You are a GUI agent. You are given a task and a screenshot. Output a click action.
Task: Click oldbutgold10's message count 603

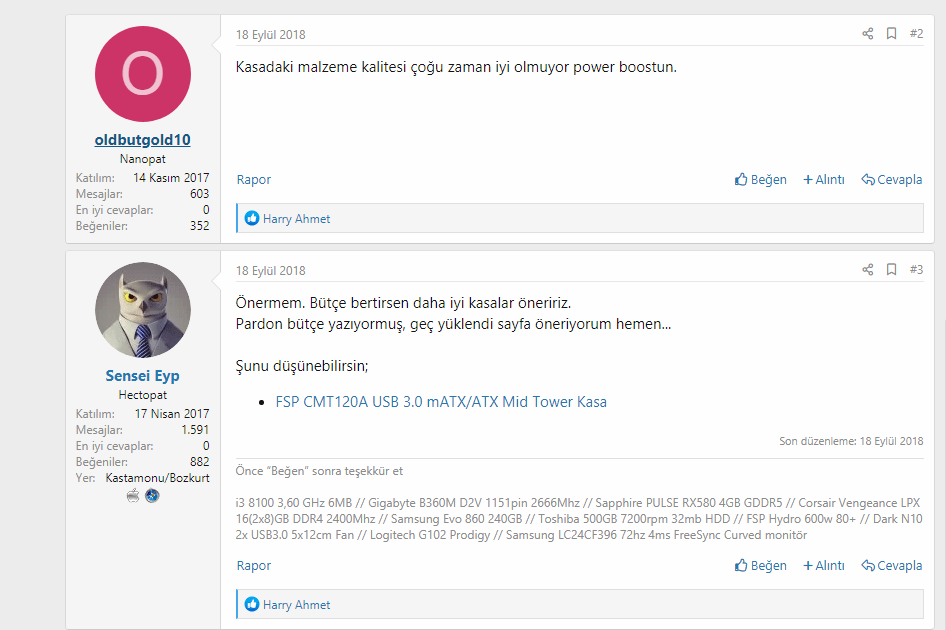coord(199,194)
